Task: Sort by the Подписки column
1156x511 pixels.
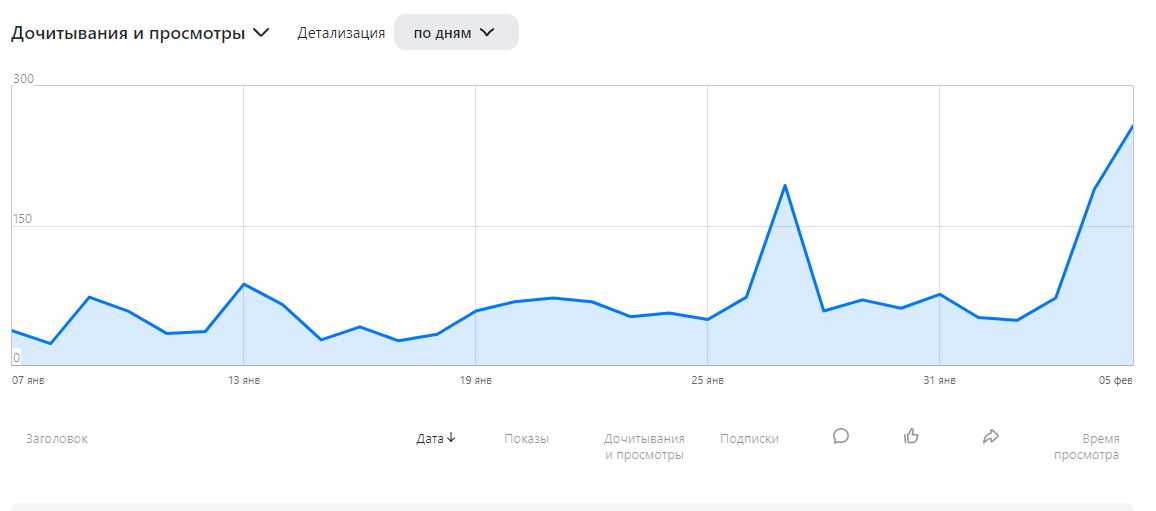Action: pos(749,439)
